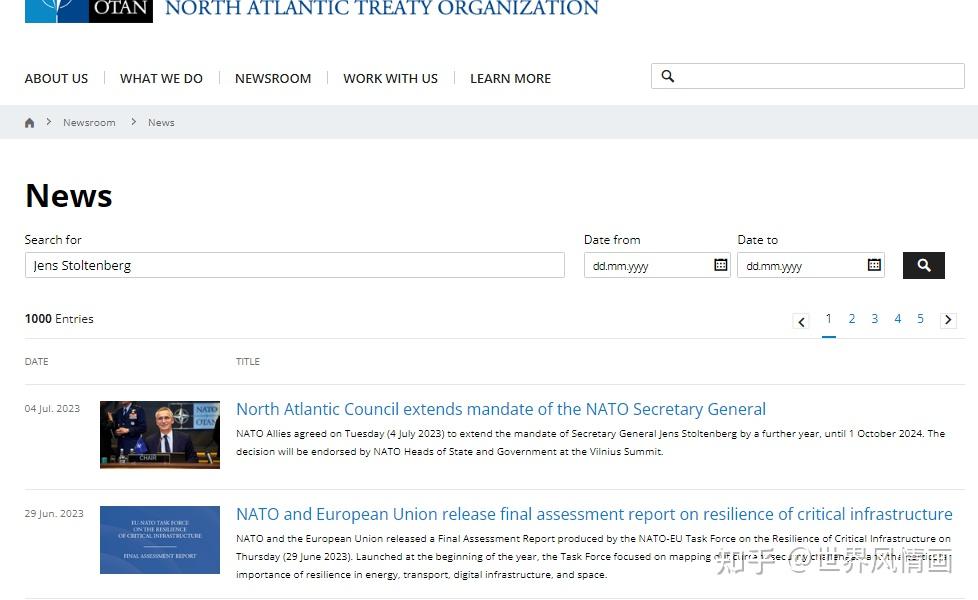Go to previous results page arrow
Screen dimensions: 978x600
tap(801, 321)
